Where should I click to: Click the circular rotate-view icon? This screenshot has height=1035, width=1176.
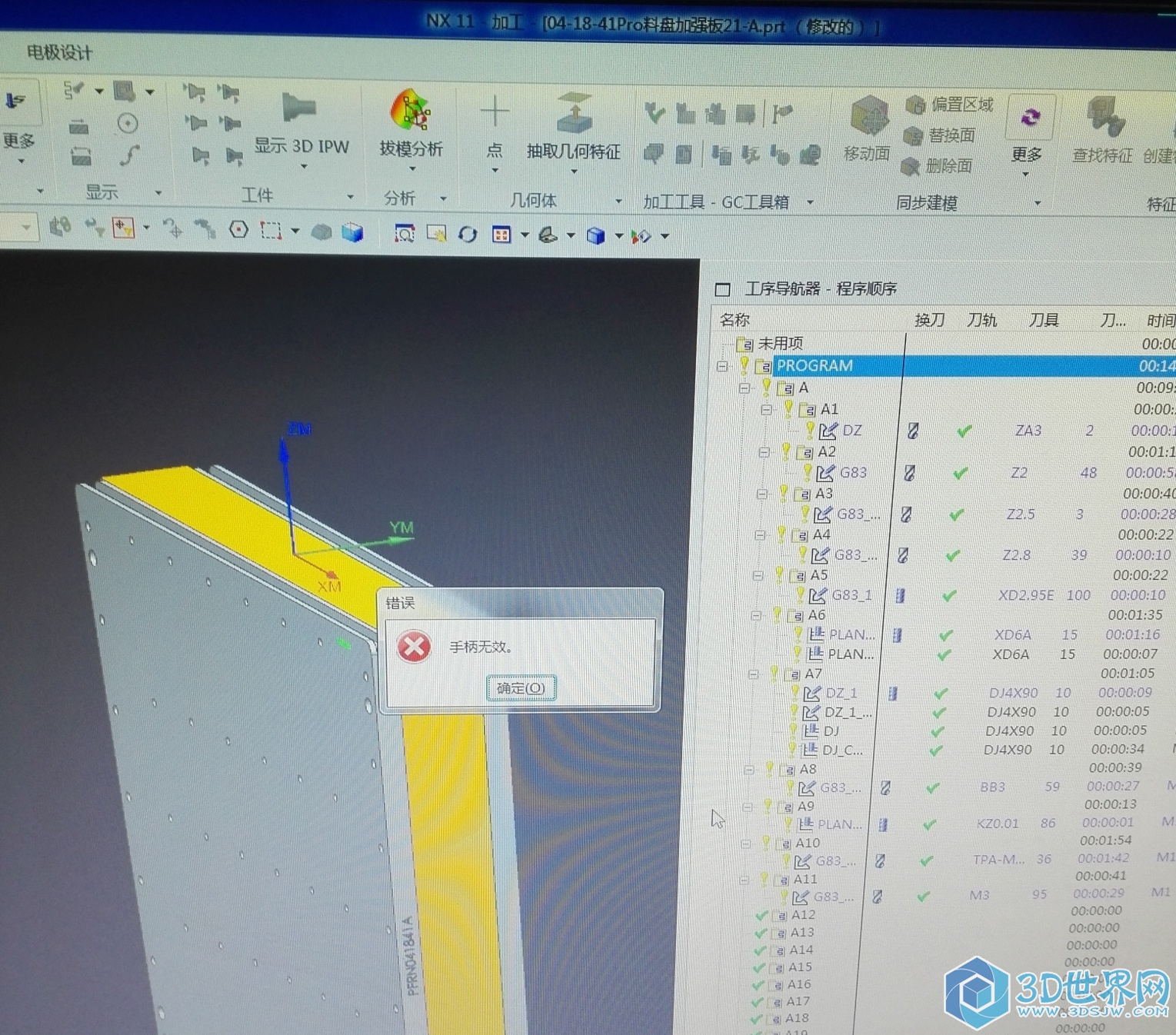coord(468,234)
